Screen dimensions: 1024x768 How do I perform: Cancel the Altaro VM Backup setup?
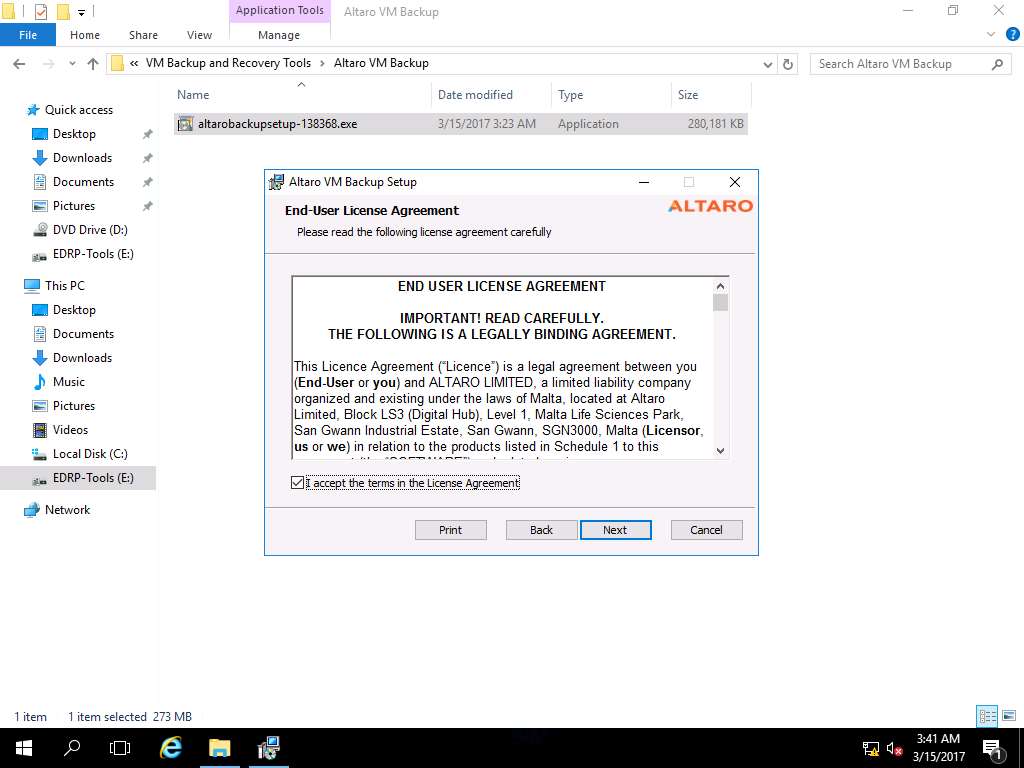[706, 530]
